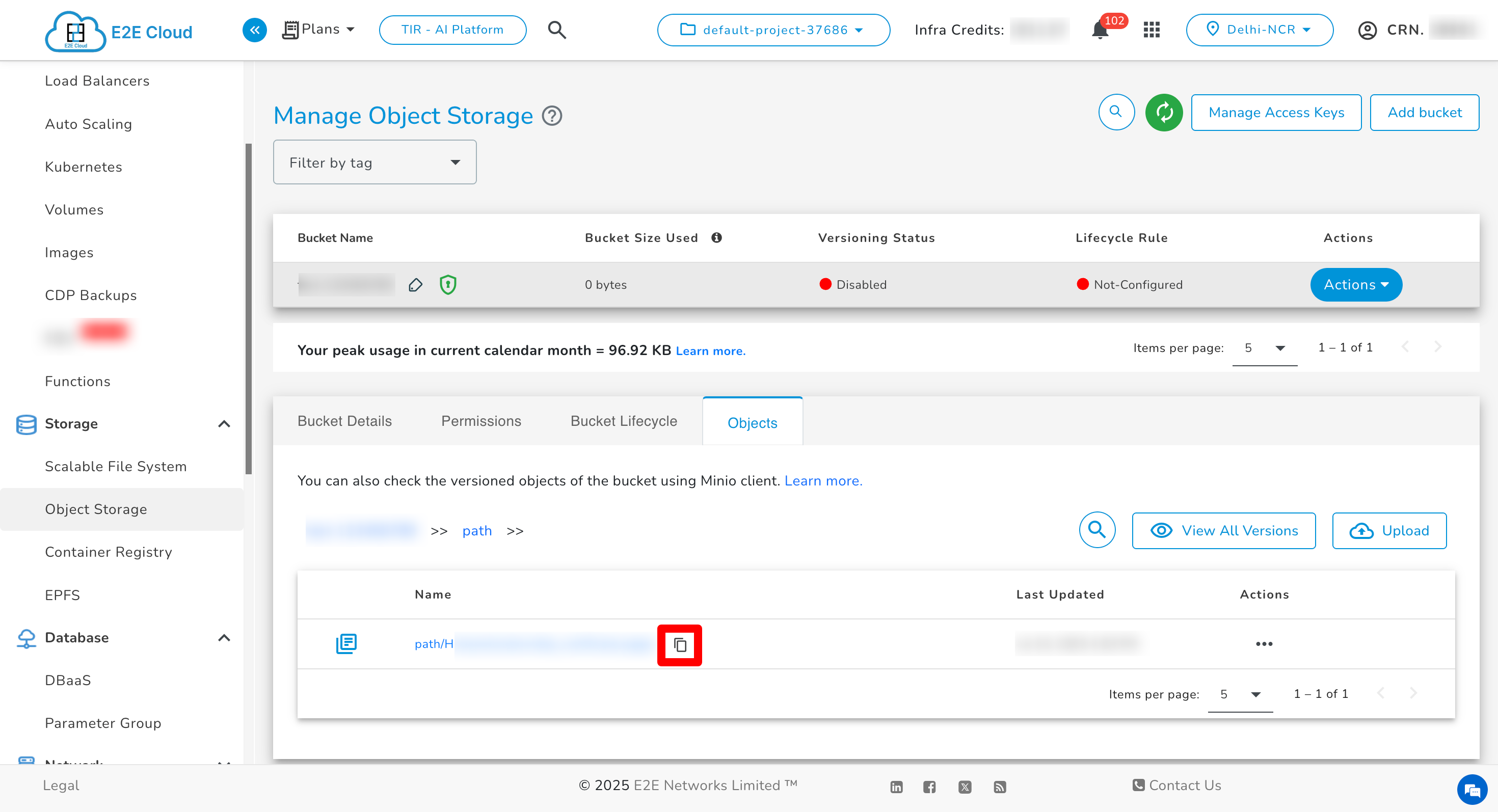Open Minio client Learn more link
The image size is (1498, 812).
click(x=823, y=481)
